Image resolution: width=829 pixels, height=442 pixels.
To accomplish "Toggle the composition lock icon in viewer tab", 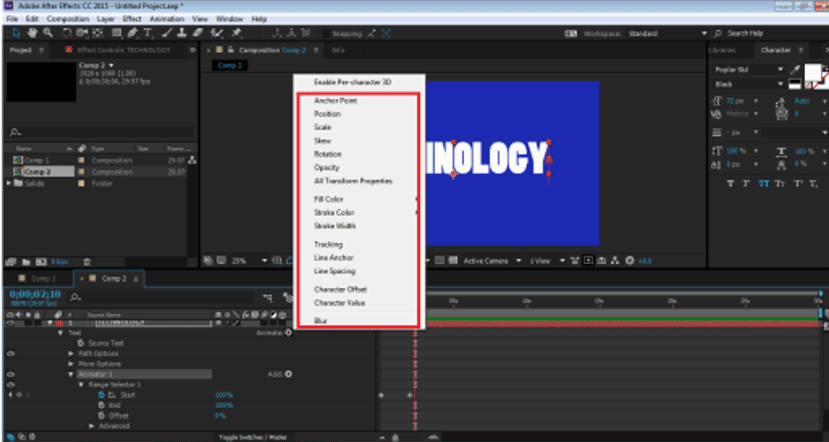I will (231, 50).
